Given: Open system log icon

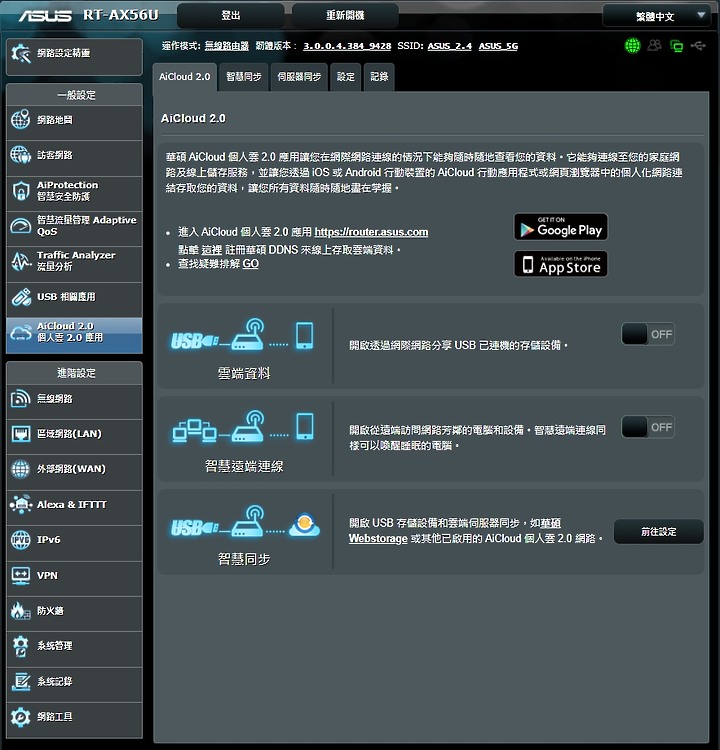Looking at the screenshot, I should point(21,681).
